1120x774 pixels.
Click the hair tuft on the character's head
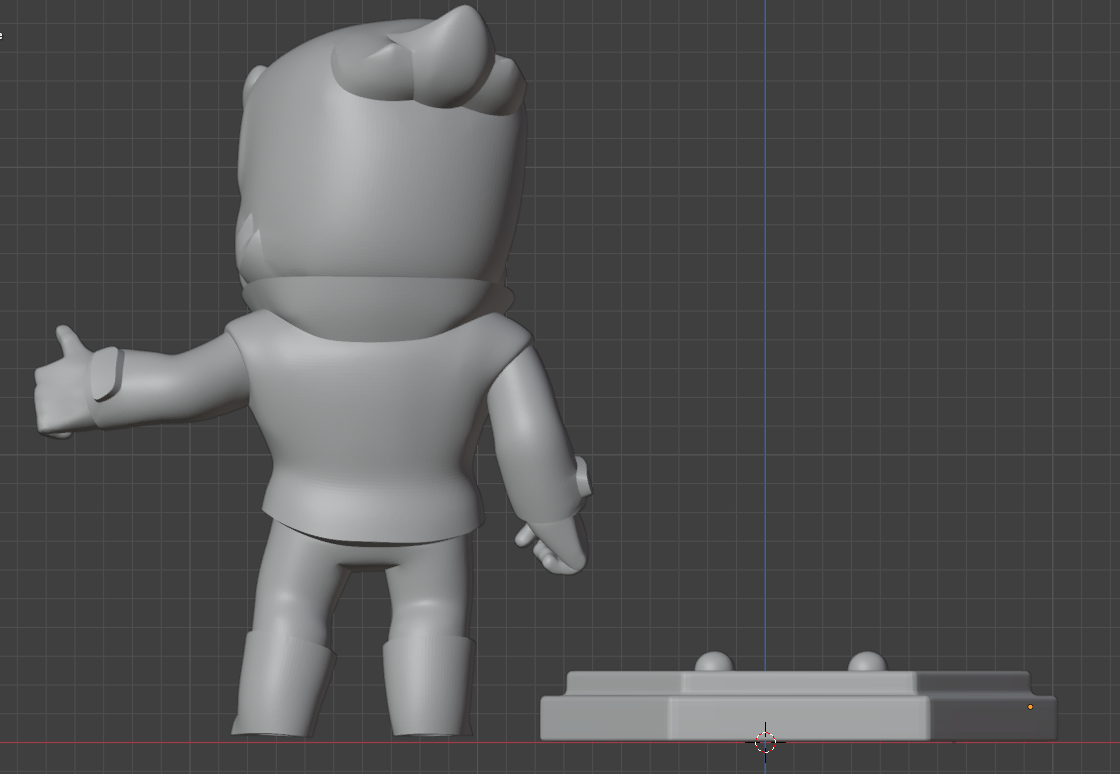(x=429, y=61)
